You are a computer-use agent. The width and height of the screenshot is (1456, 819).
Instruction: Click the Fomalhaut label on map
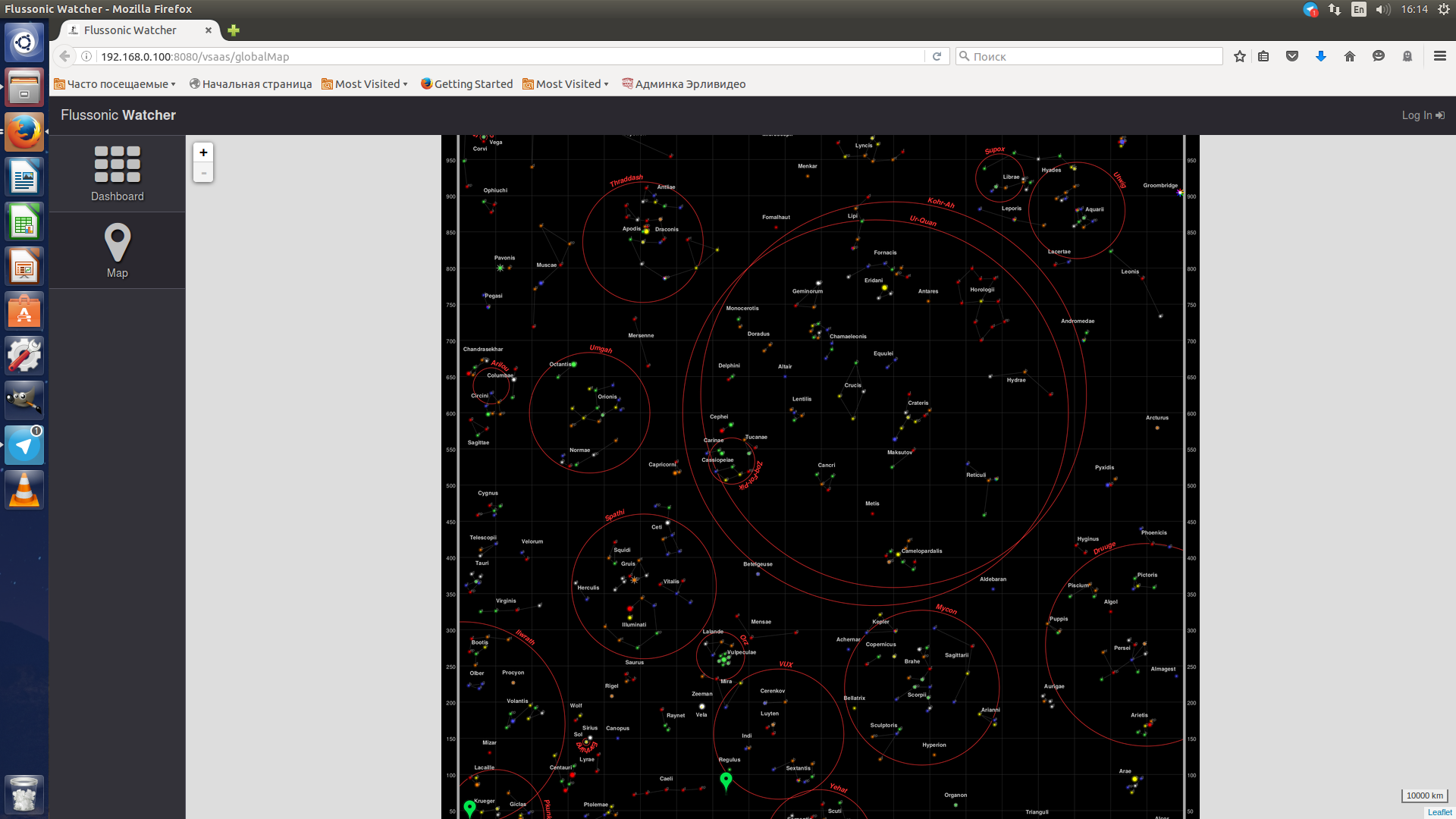[x=776, y=217]
